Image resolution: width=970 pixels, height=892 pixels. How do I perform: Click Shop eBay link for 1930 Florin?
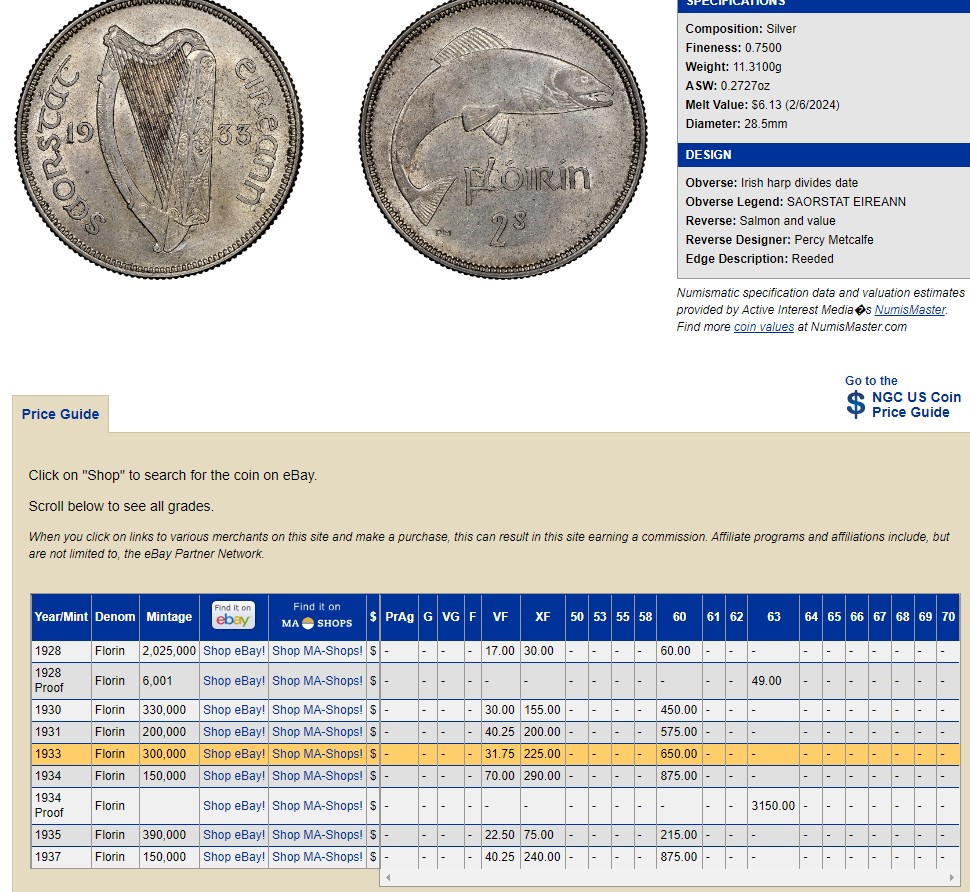click(x=233, y=710)
